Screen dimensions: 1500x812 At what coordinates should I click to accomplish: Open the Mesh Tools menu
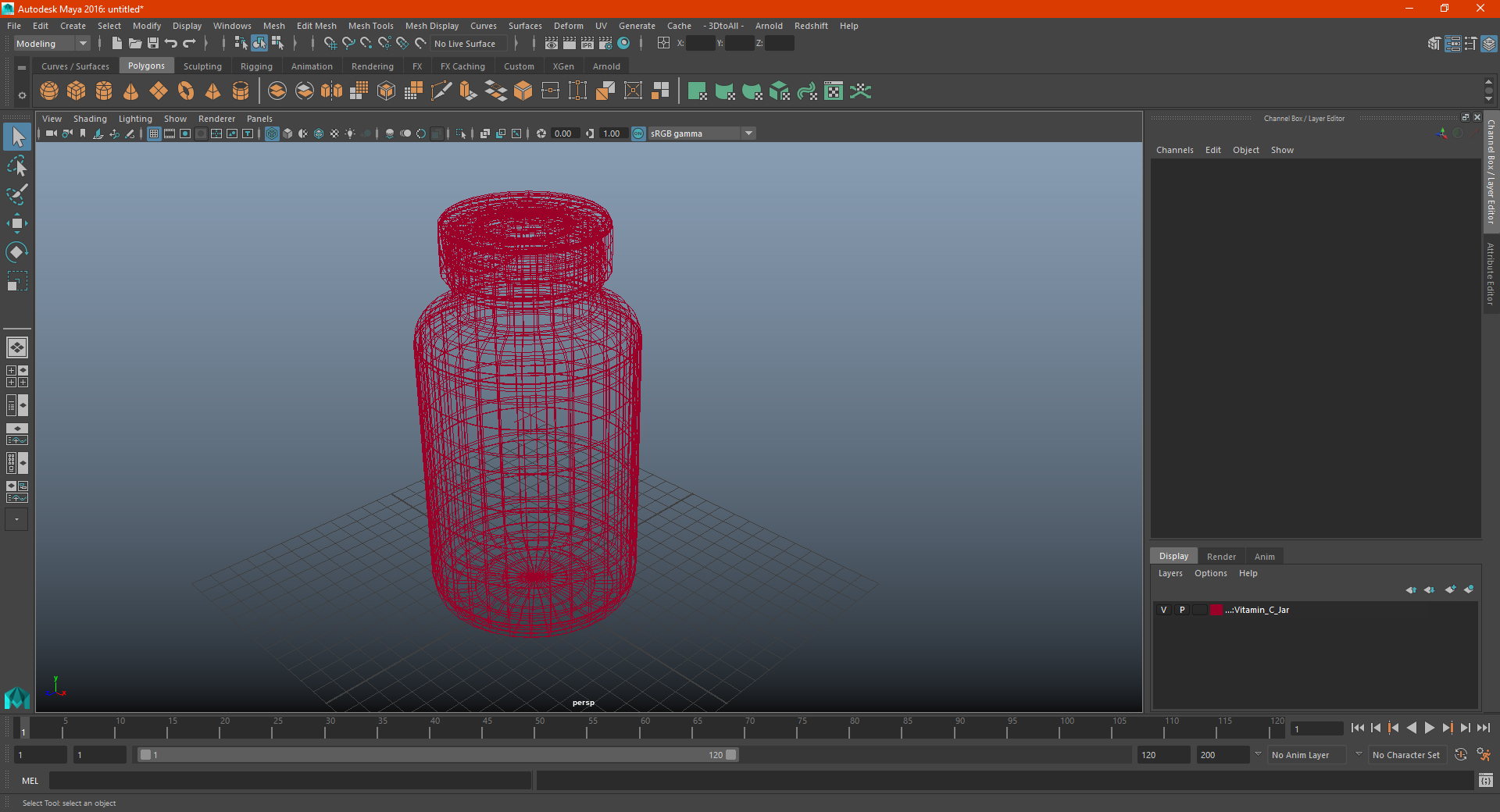click(370, 26)
